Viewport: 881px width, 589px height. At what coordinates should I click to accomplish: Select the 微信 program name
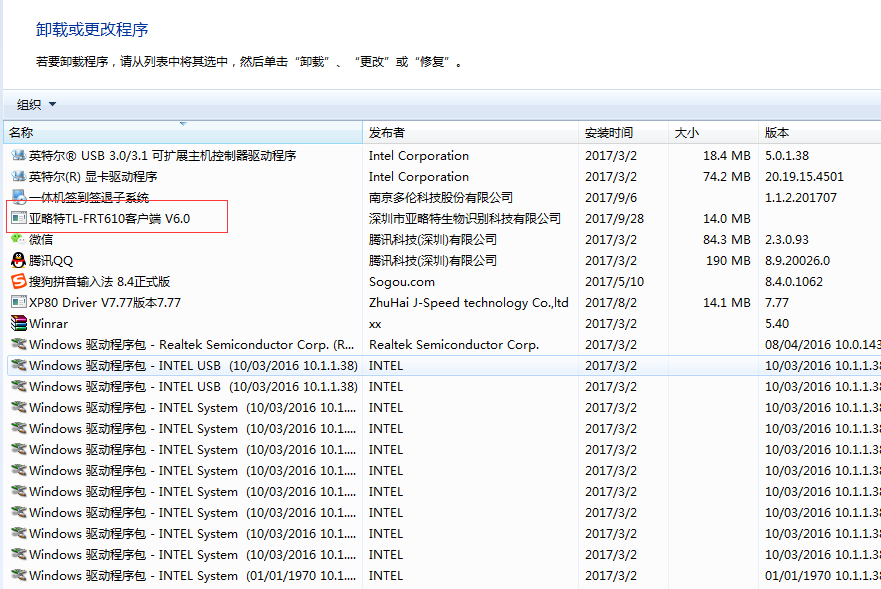coord(41,239)
